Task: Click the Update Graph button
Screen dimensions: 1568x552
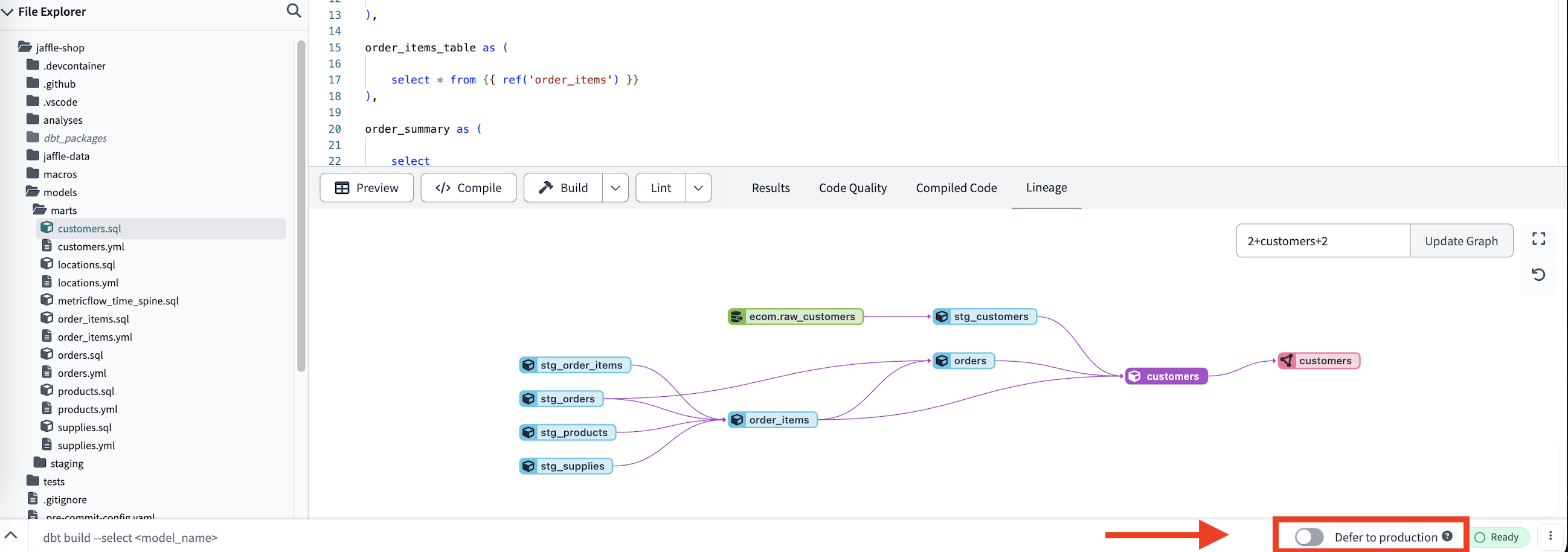Action: (1461, 241)
